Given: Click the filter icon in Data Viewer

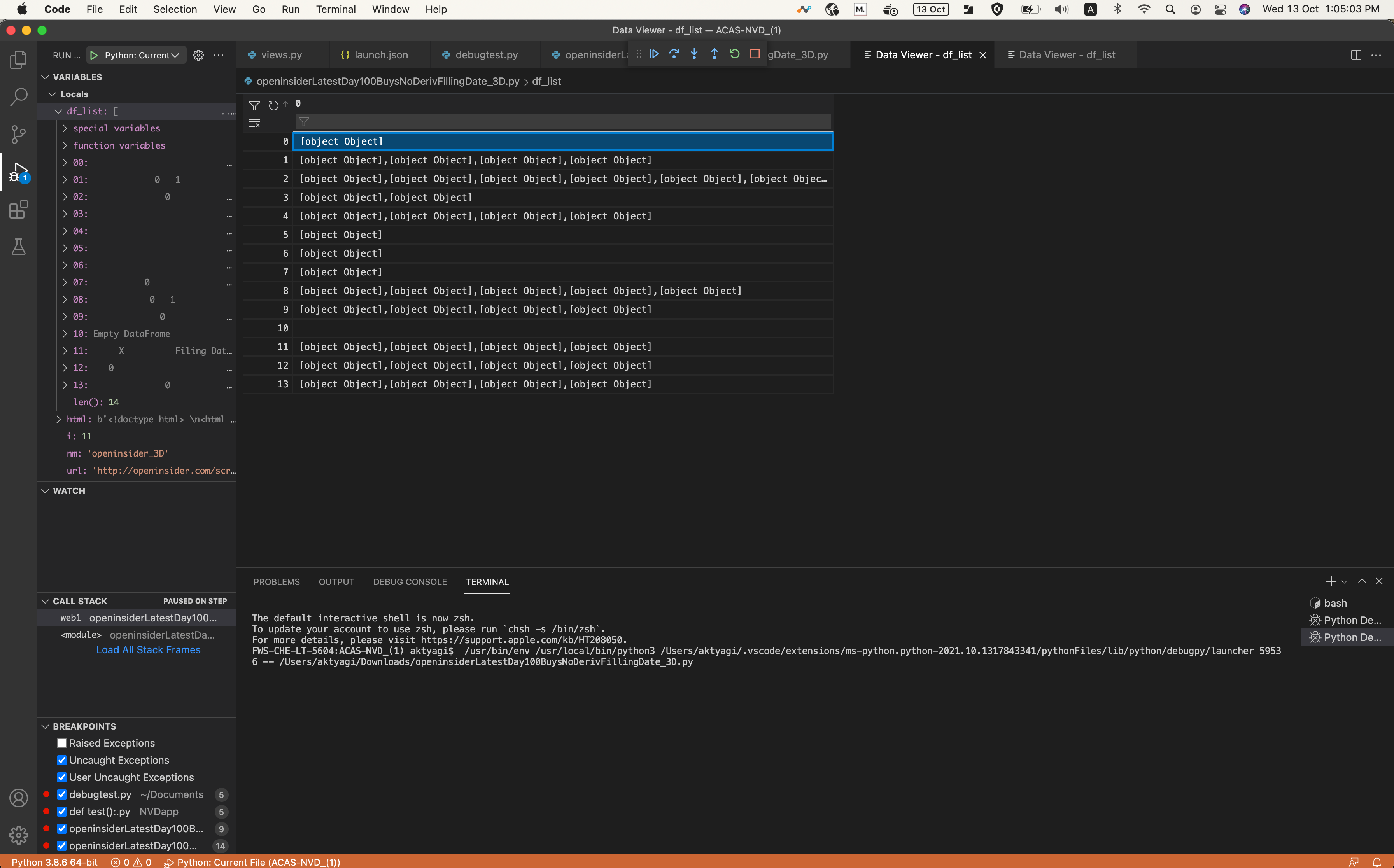Looking at the screenshot, I should coord(254,106).
